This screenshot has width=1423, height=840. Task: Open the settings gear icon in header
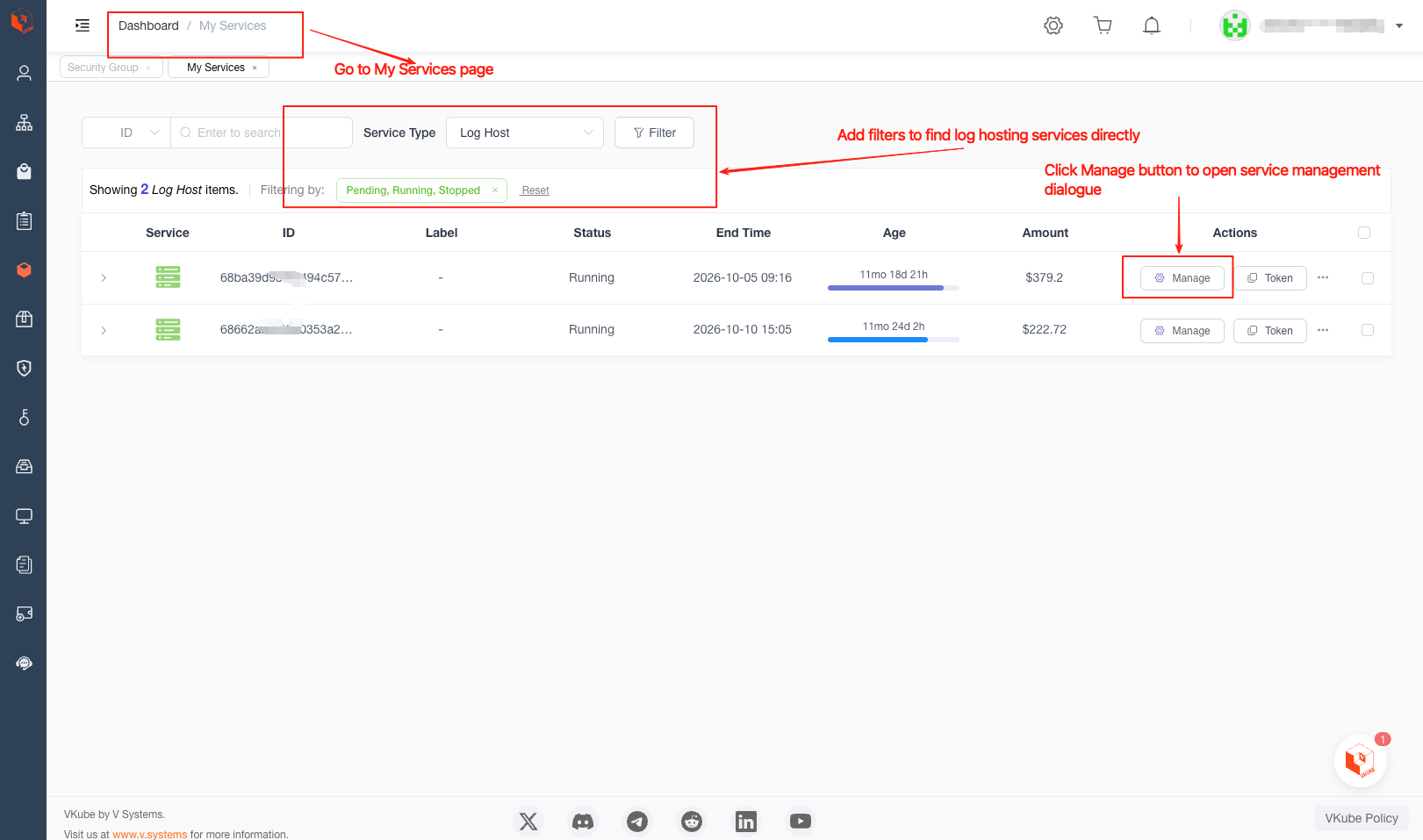tap(1053, 25)
